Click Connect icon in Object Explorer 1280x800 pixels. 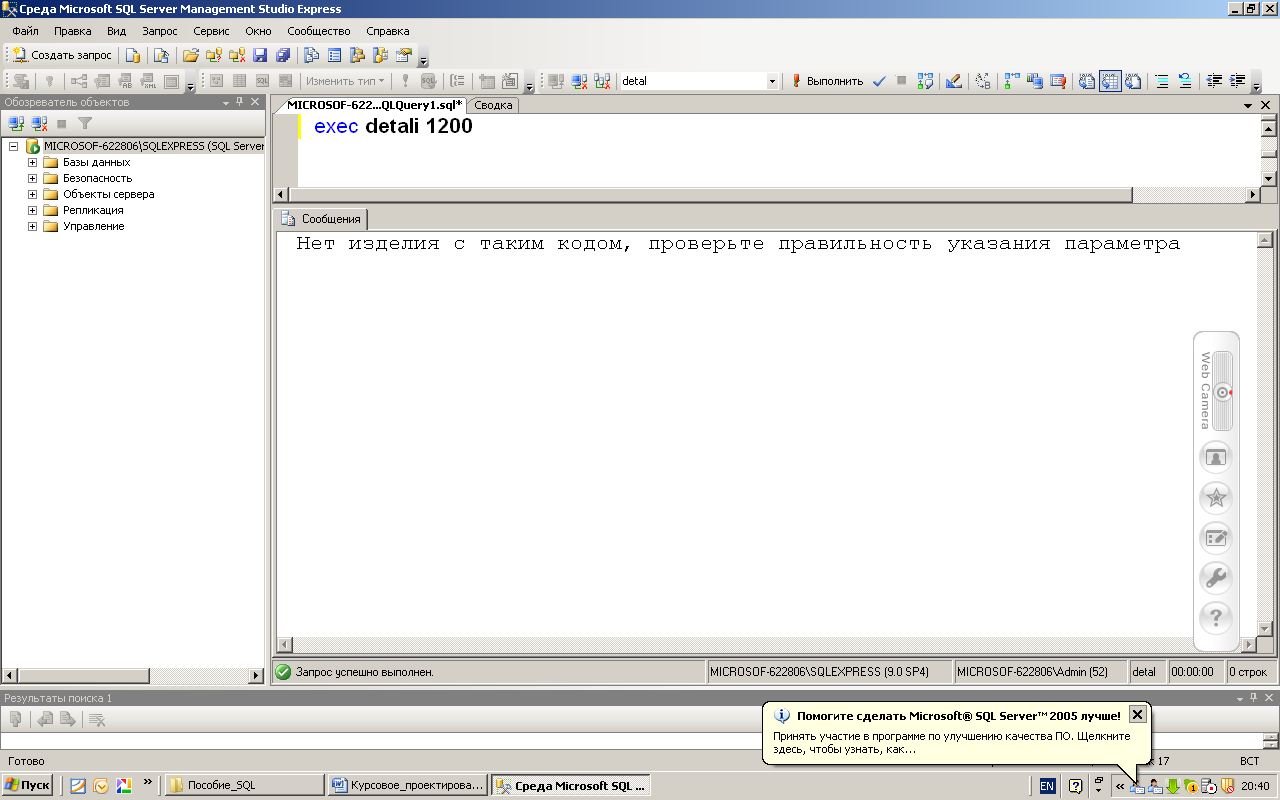16,123
